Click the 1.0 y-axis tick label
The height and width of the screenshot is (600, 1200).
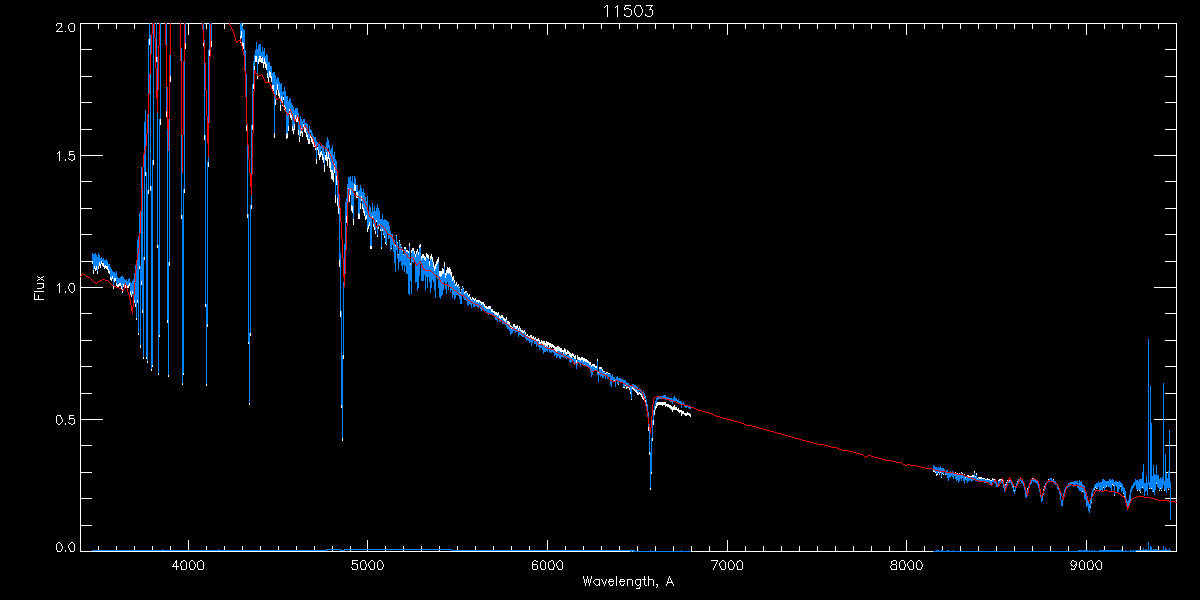65,288
